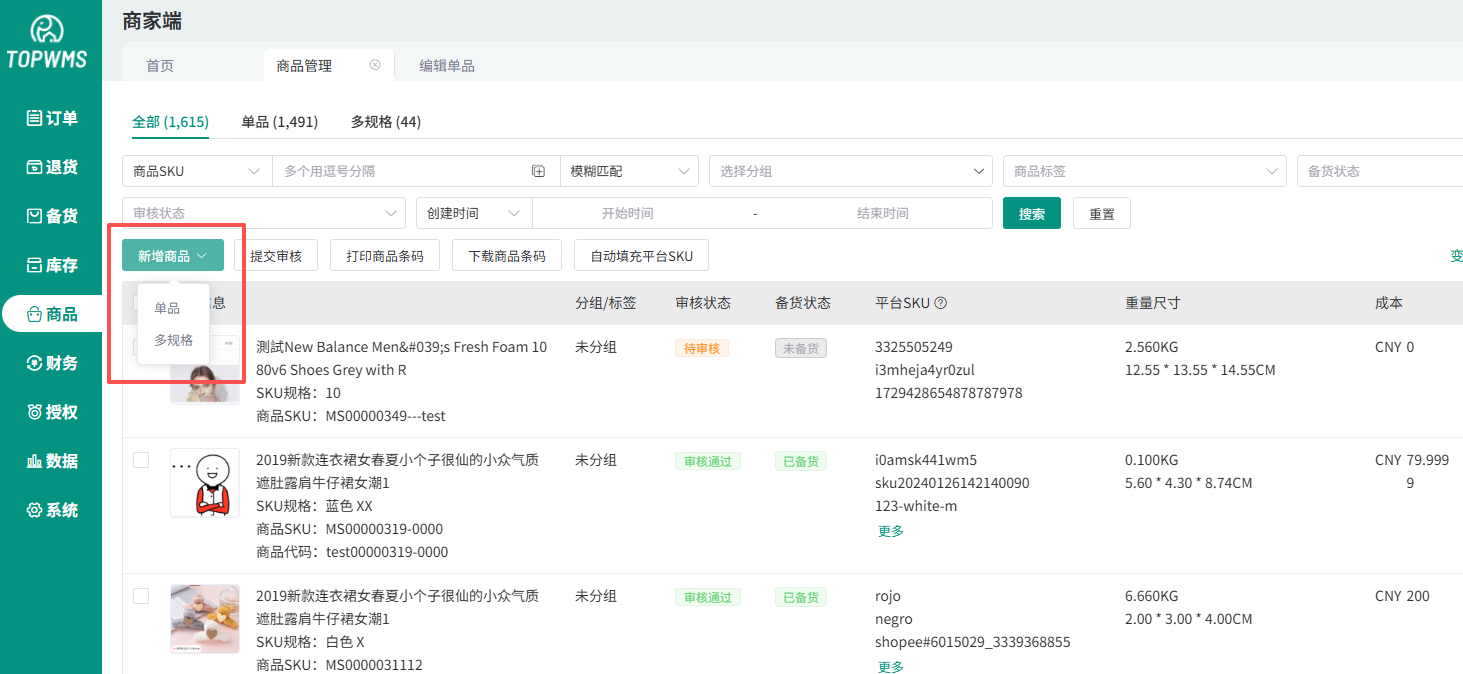Close the 商品管理 tab with its X icon
1463x674 pixels.
click(375, 65)
